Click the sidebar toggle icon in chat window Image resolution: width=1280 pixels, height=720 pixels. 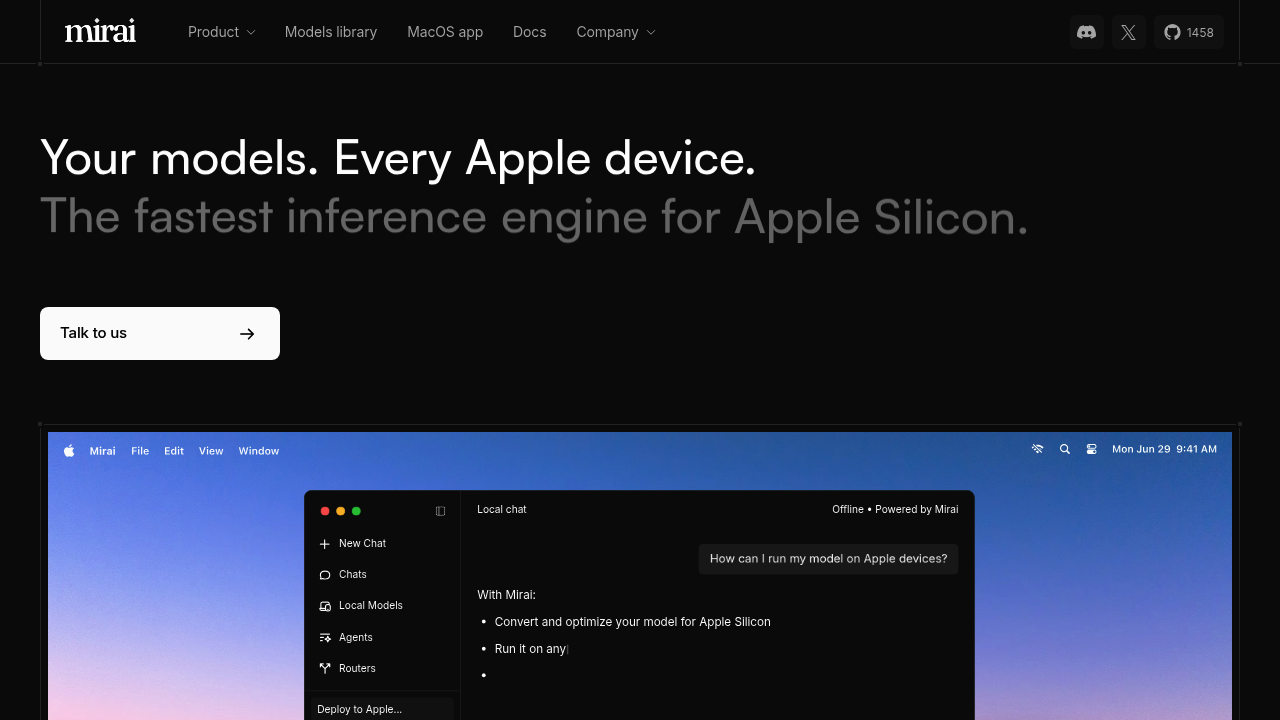point(440,511)
